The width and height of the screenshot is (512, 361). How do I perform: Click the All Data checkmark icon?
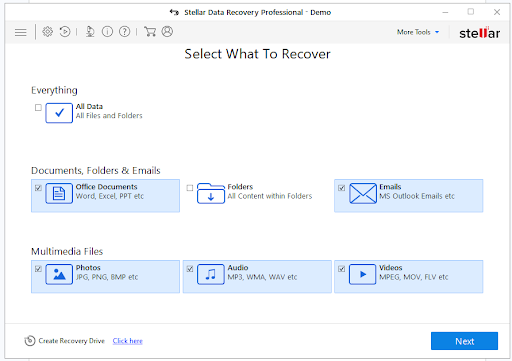(x=59, y=113)
